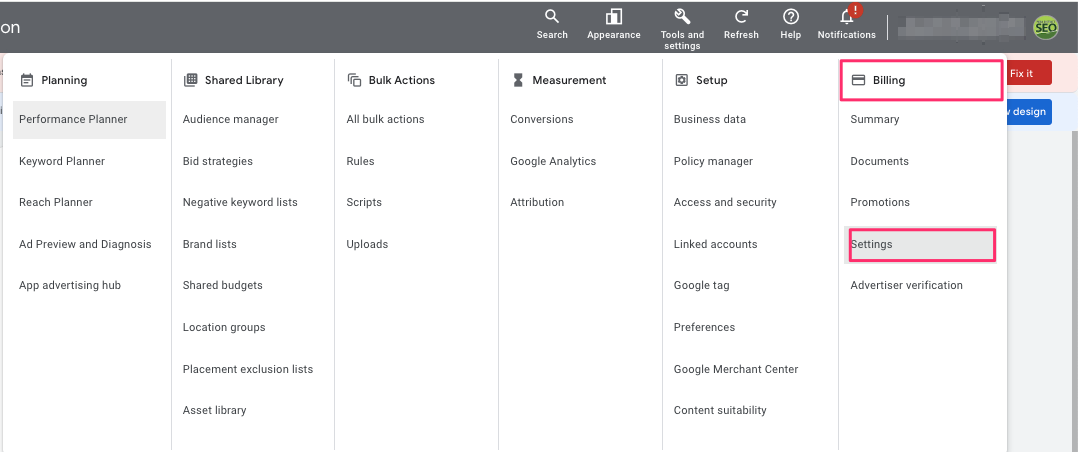Screen dimensions: 1078x452
Task: Open Google Analytics
Action: point(553,161)
